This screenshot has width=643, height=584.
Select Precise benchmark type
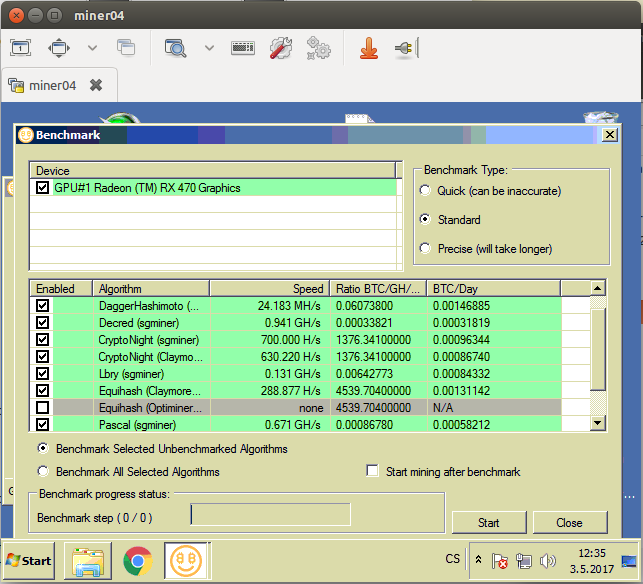point(425,248)
